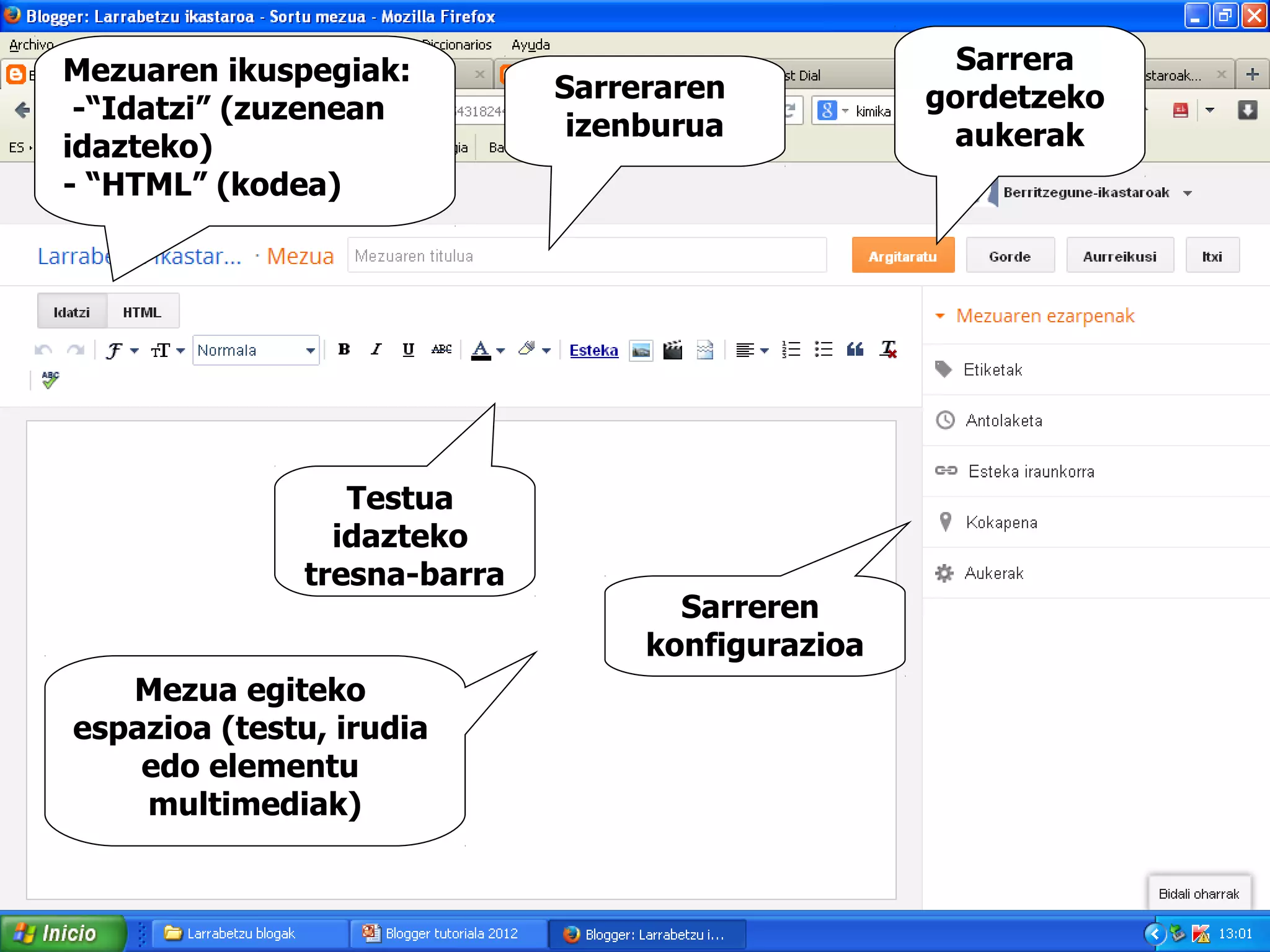Click the Mezua breadcrumb text

(x=300, y=255)
